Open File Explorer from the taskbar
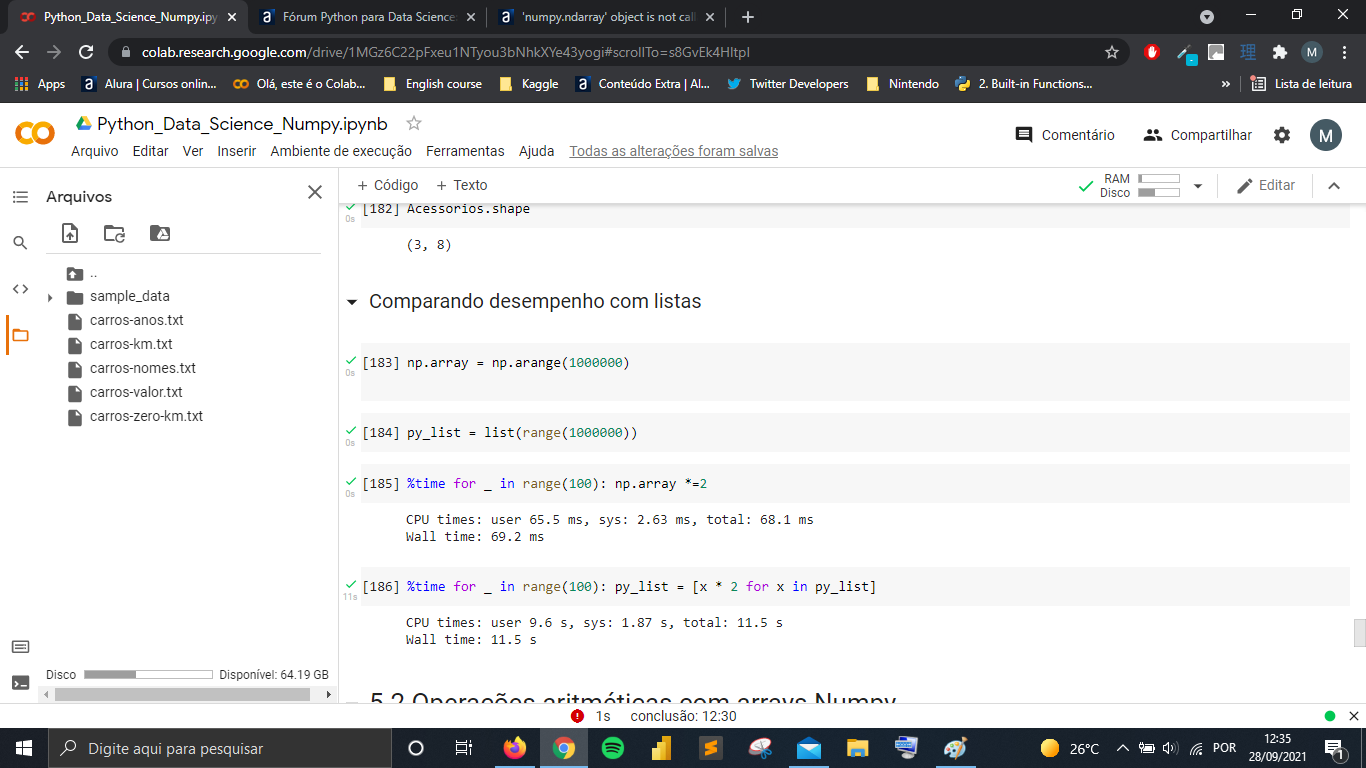Screen dimensions: 1366x768 pyautogui.click(x=858, y=748)
